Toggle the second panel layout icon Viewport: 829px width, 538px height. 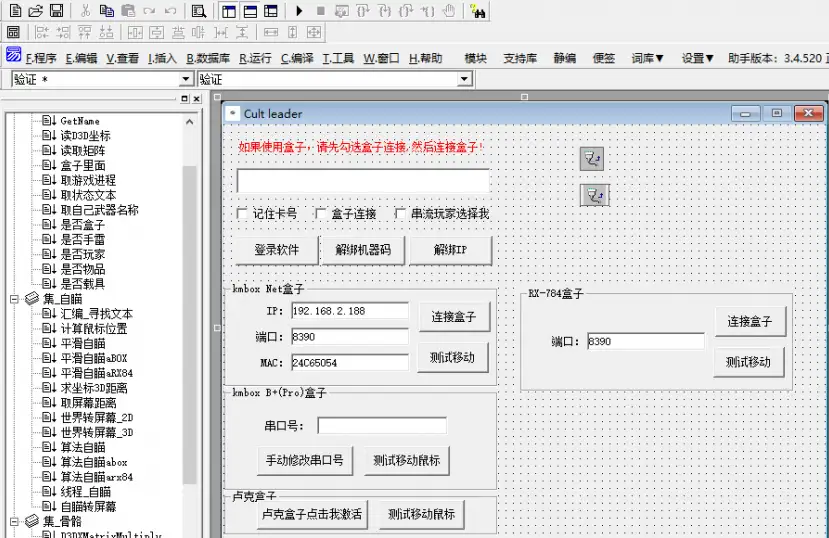pos(250,11)
